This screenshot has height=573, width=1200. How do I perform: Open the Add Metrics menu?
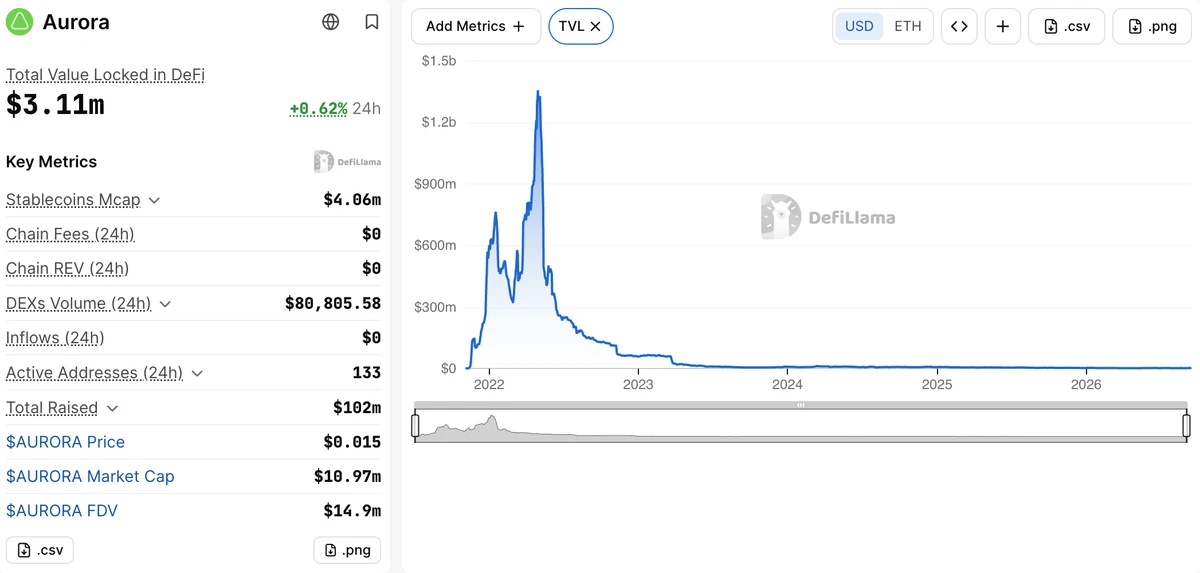point(476,26)
